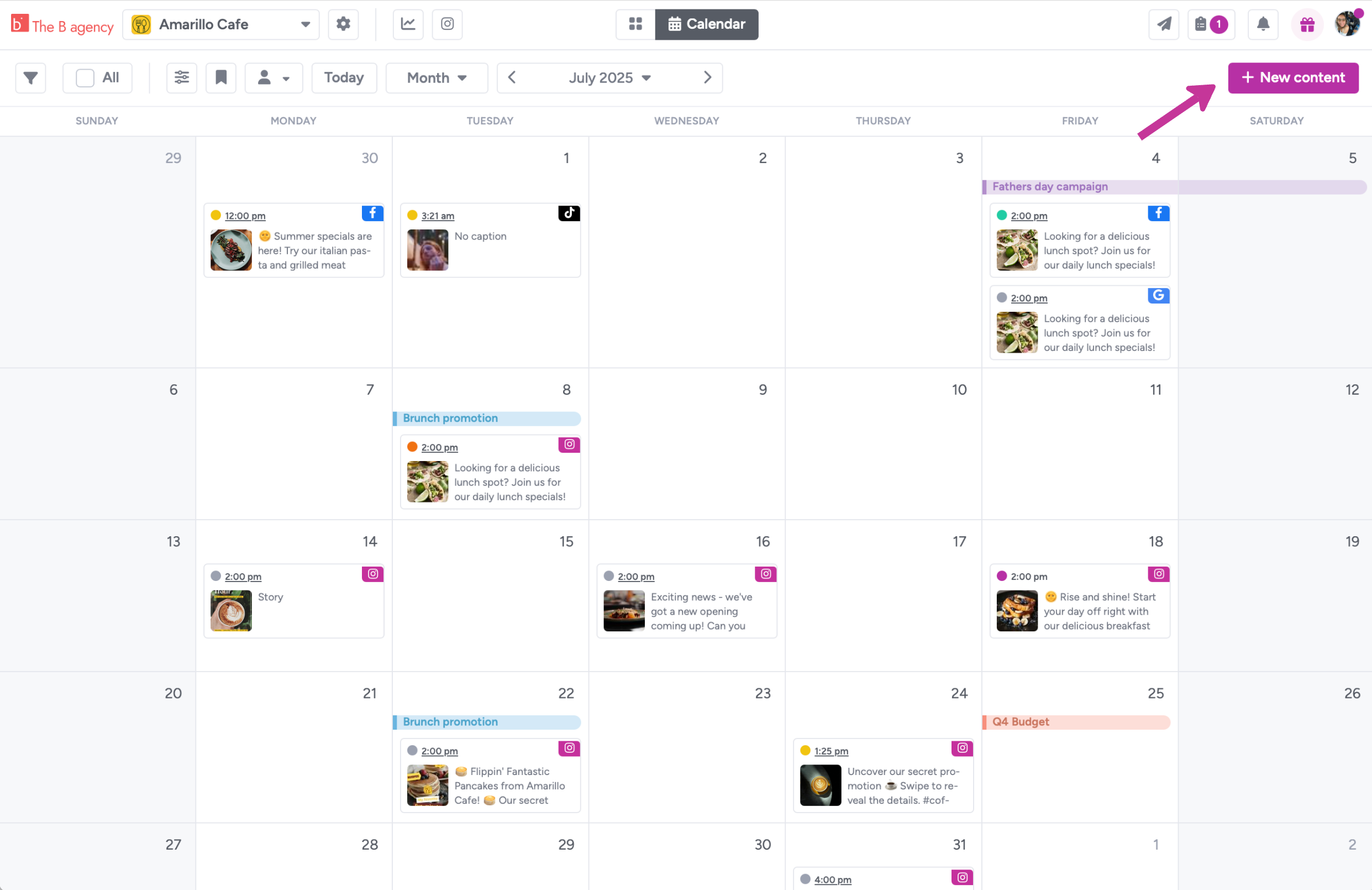Check the All checkbox
Screen dimensions: 1372x890
(x=85, y=77)
